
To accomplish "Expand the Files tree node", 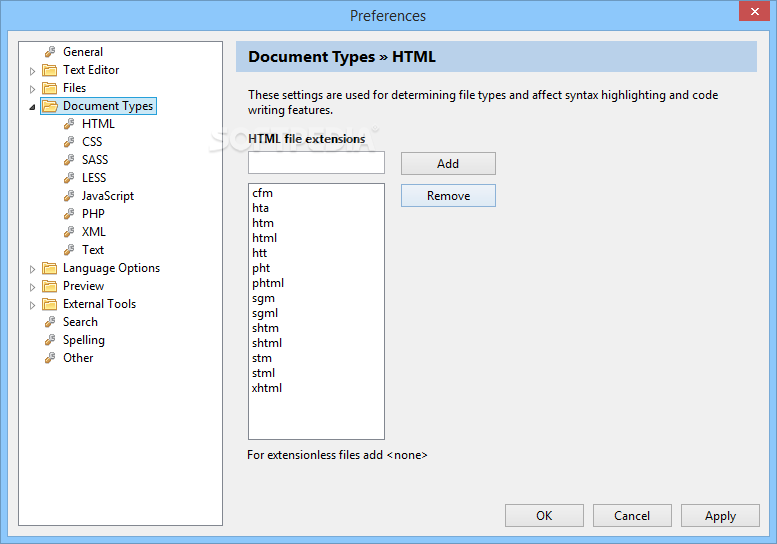I will click(32, 89).
